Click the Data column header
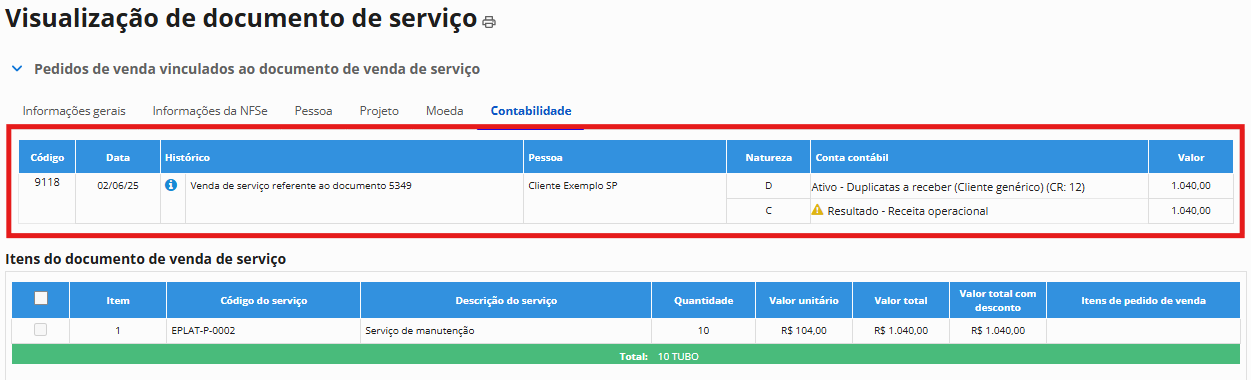1251x380 pixels. point(118,157)
